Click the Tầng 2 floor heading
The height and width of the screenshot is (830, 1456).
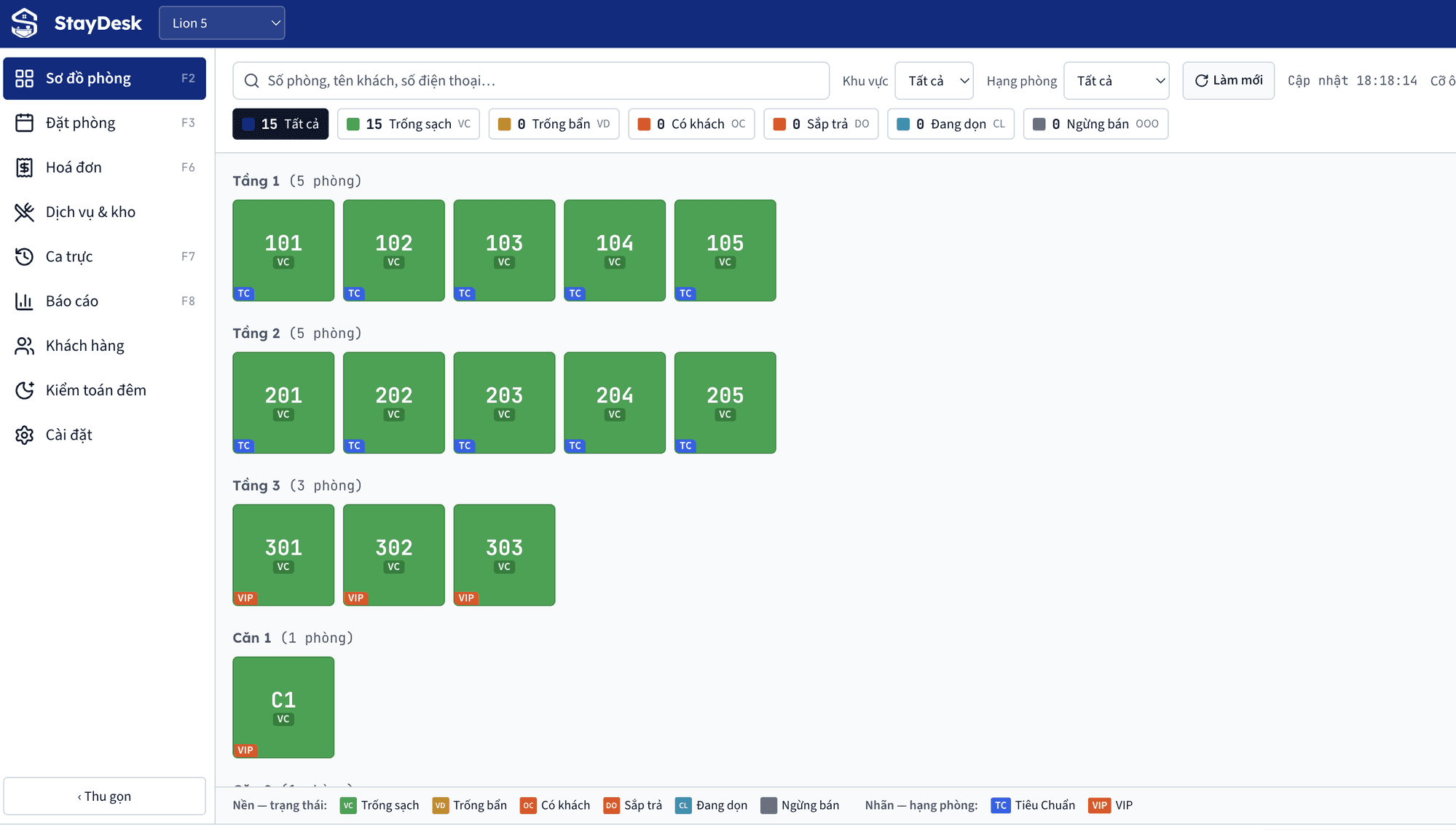point(256,333)
